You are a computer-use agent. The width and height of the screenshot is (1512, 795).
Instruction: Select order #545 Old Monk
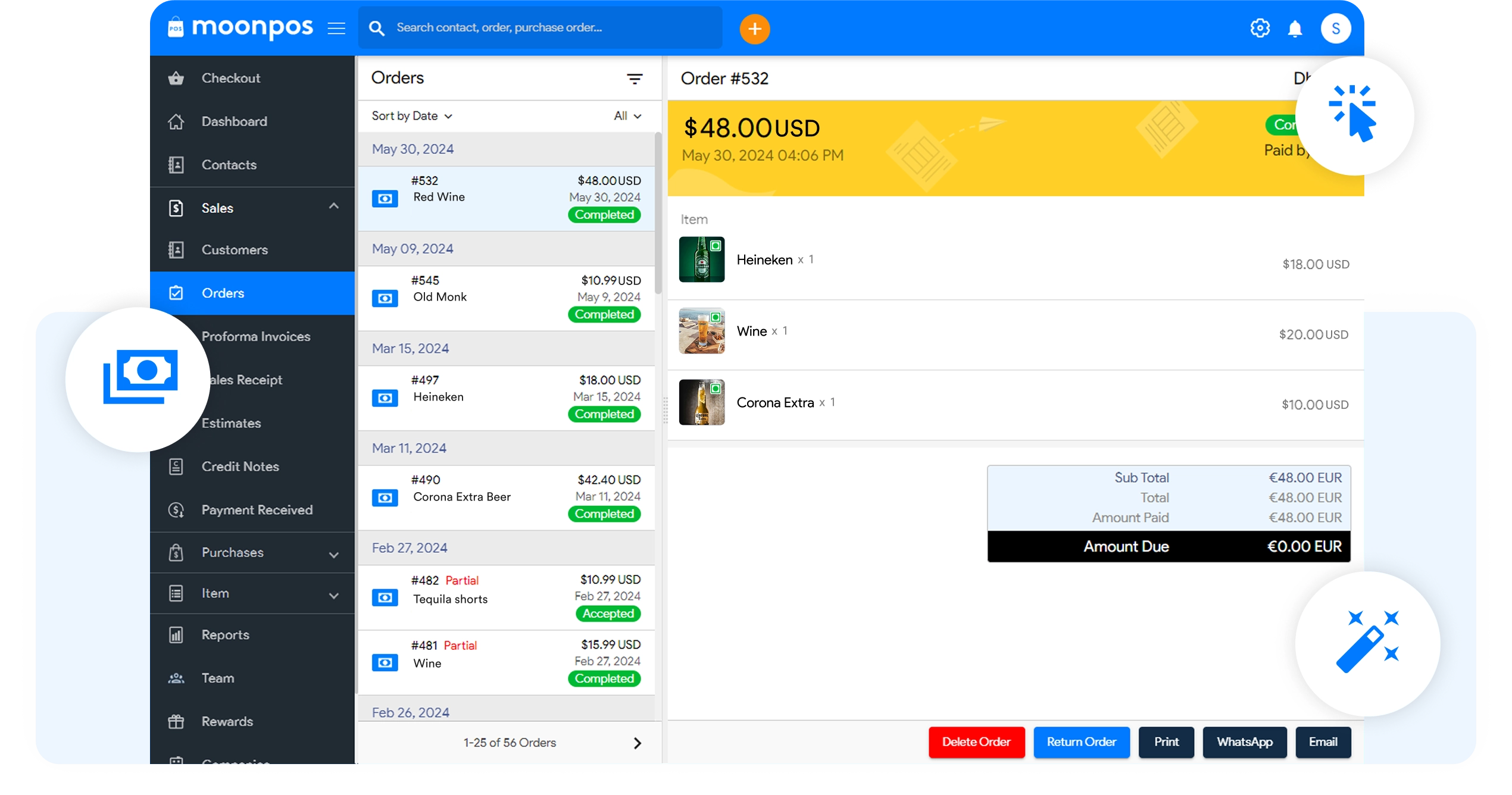pyautogui.click(x=506, y=298)
